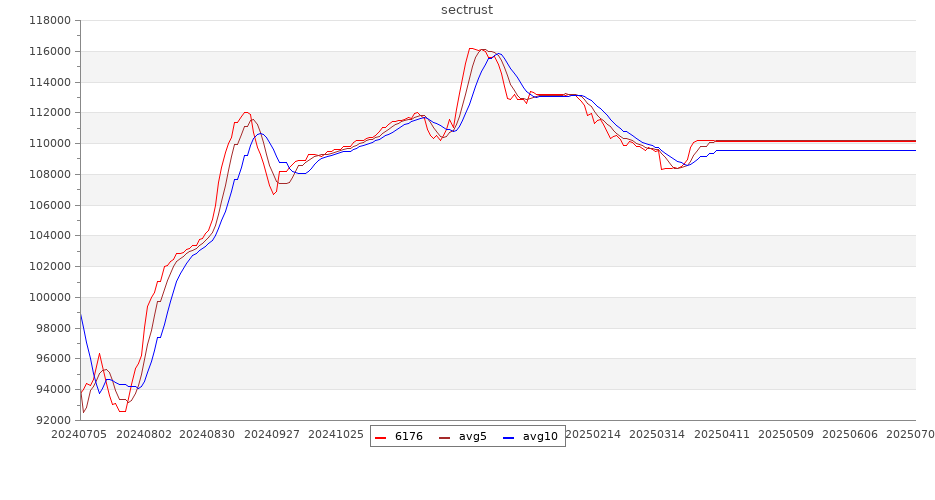This screenshot has height=500, width=935.
Task: Select the 20250411 x-axis date
Action: click(721, 435)
